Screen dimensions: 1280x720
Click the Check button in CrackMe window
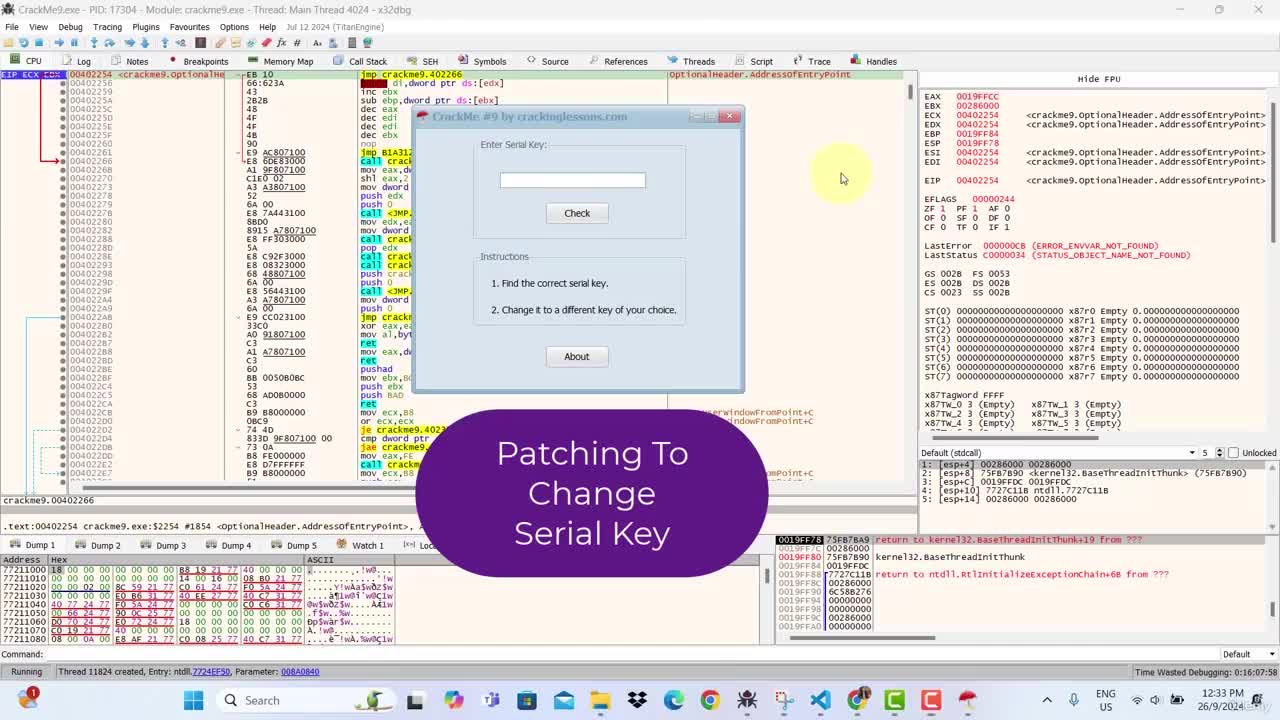pyautogui.click(x=577, y=213)
